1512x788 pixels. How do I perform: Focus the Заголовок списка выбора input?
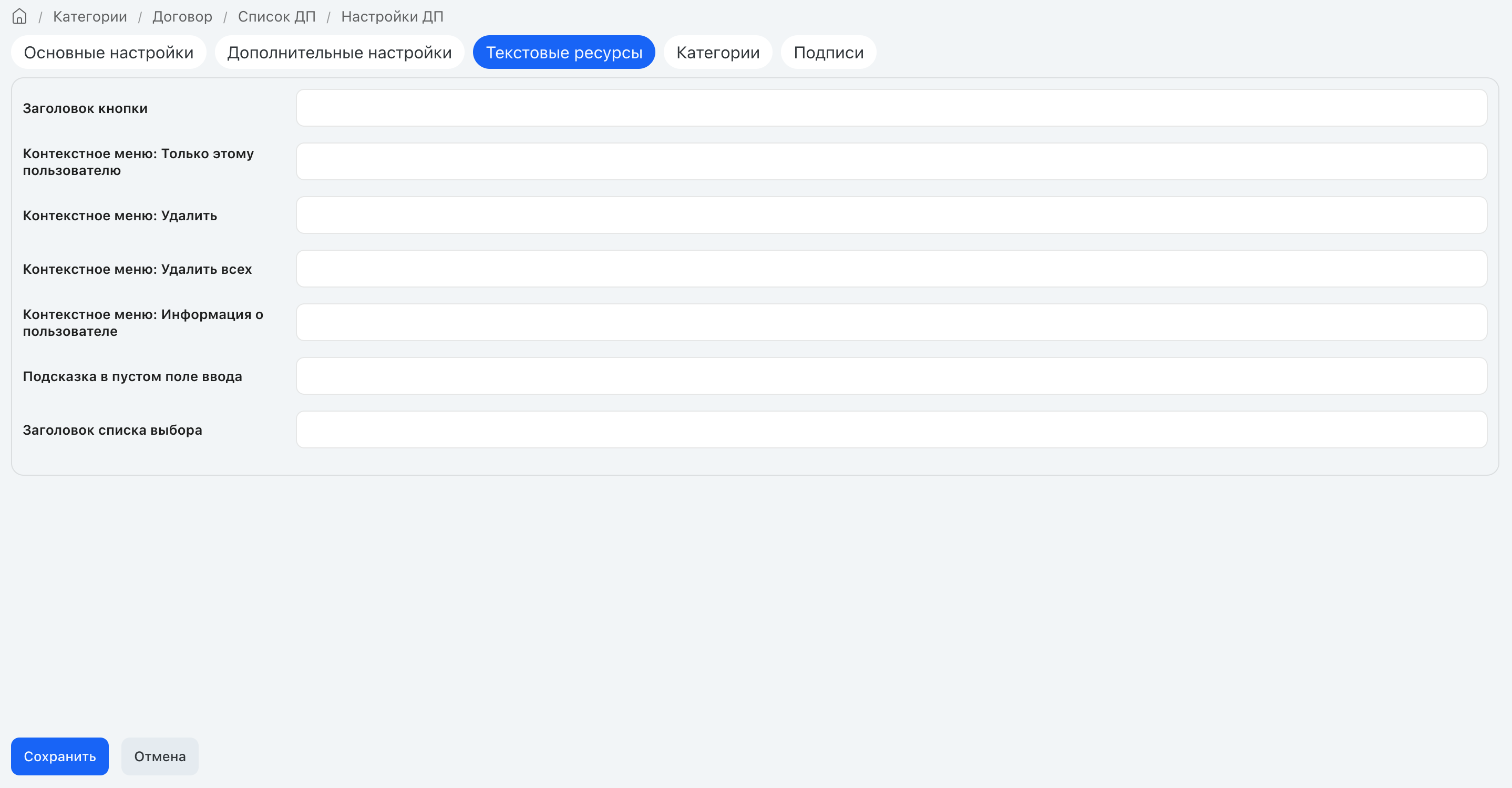click(x=891, y=430)
